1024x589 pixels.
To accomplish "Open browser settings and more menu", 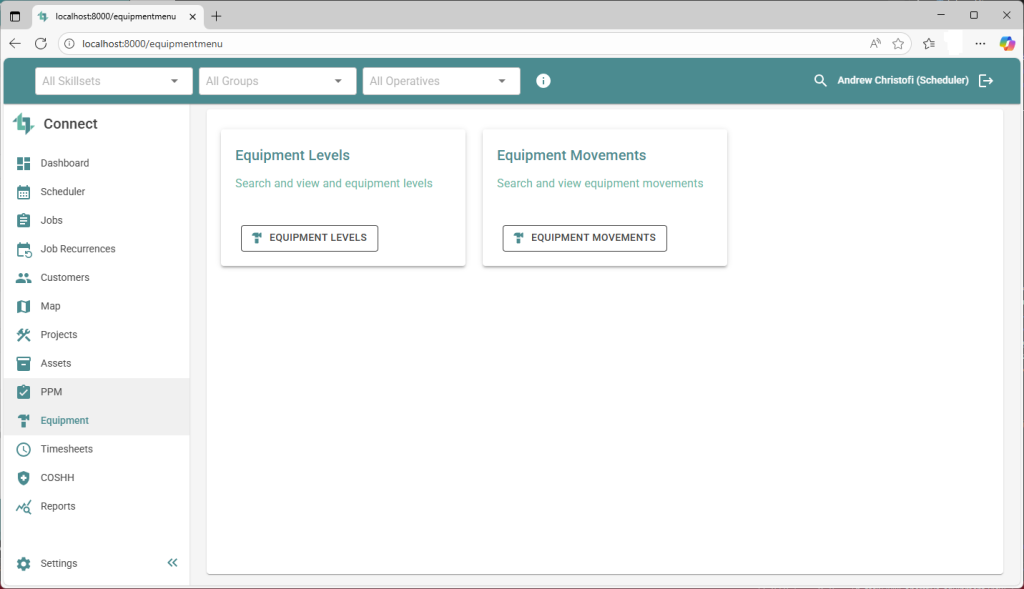I will (980, 44).
